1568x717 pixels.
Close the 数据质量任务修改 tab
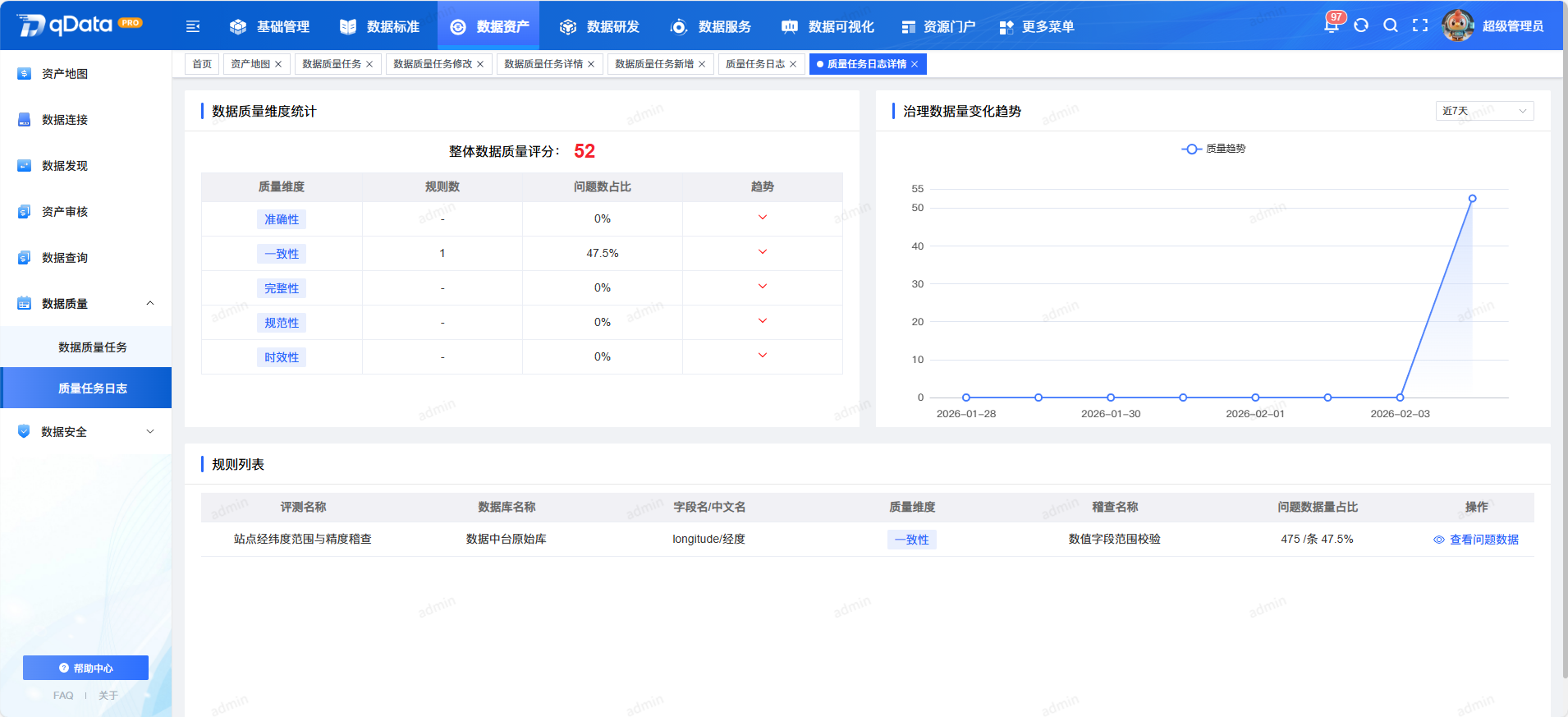pos(480,64)
